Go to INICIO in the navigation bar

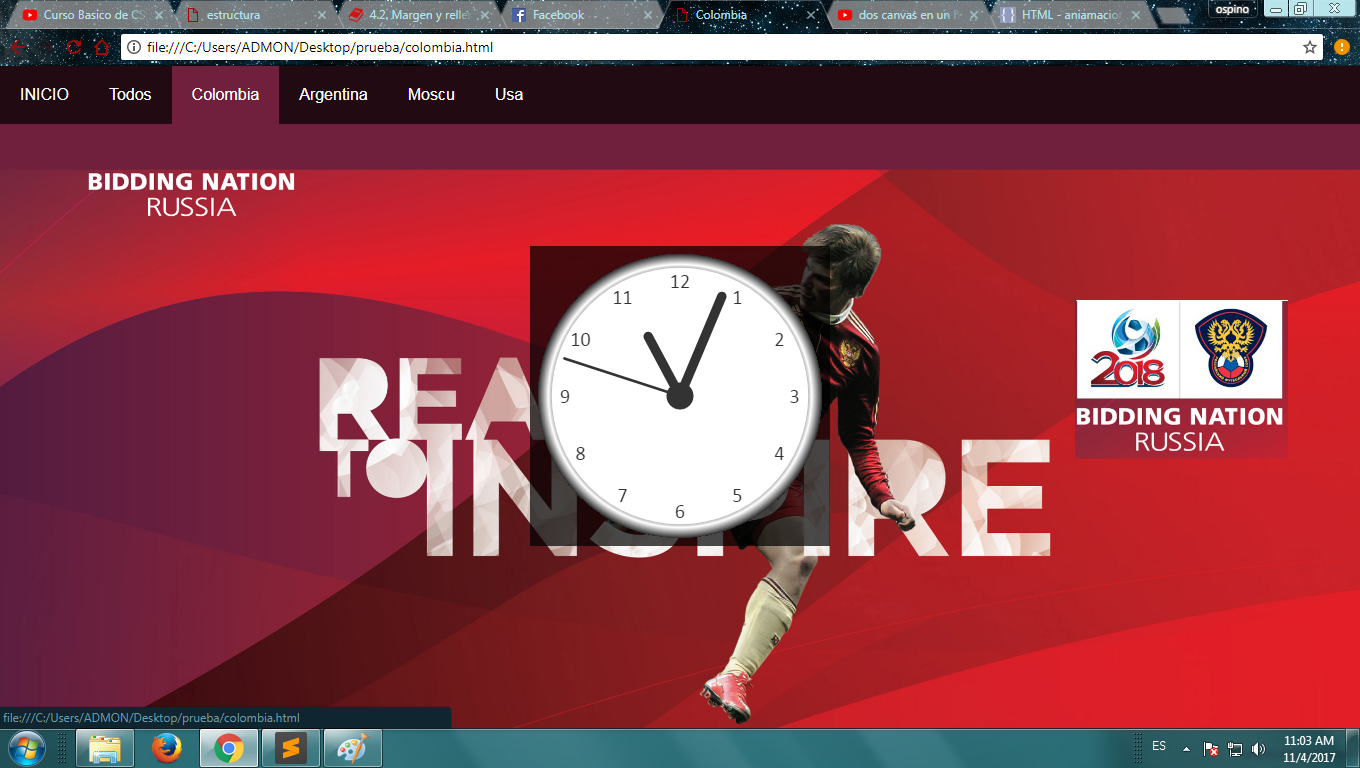45,95
